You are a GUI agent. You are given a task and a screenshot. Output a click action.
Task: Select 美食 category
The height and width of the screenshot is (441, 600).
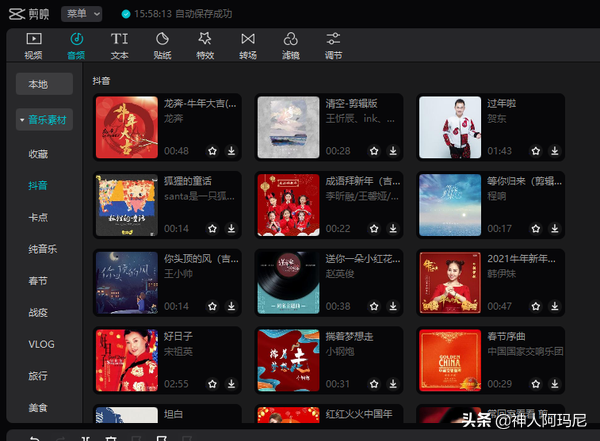coord(38,408)
